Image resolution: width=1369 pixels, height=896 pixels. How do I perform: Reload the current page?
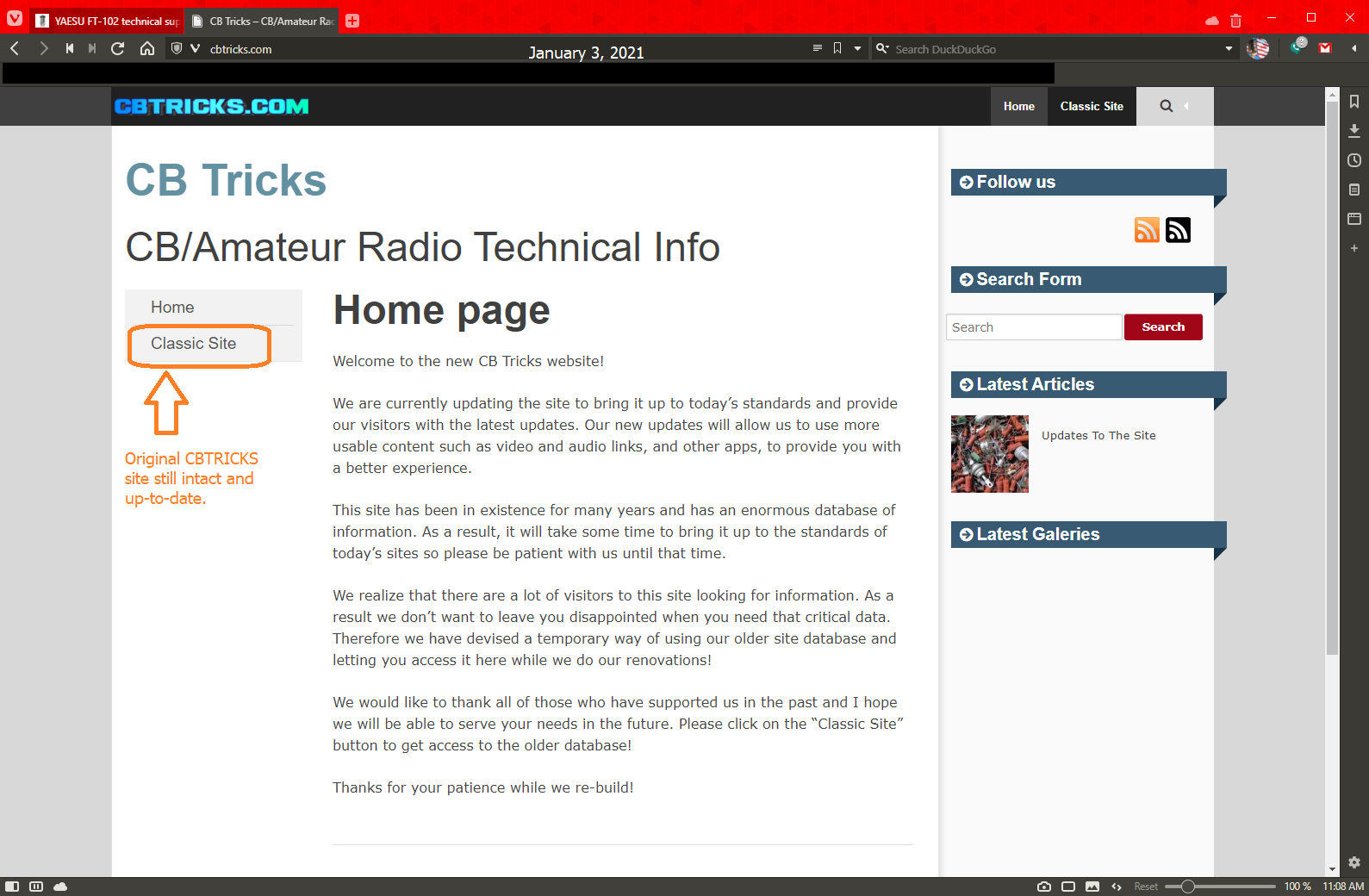coord(118,48)
